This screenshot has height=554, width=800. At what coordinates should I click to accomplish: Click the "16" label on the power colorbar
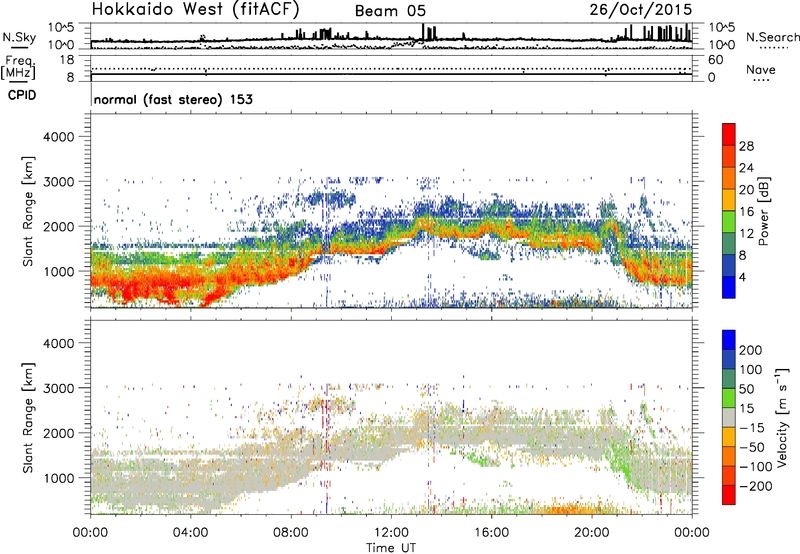coord(746,212)
